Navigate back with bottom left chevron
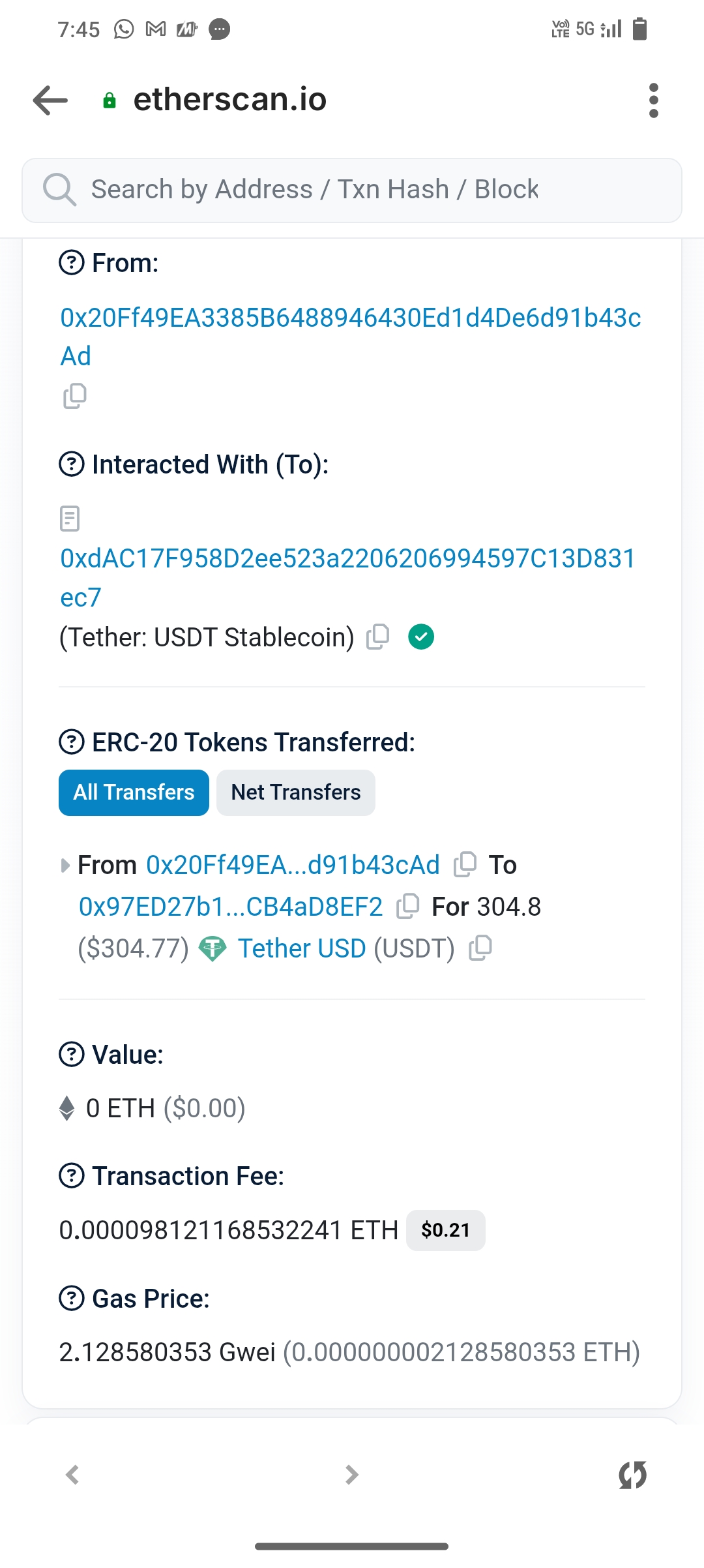 click(72, 1475)
